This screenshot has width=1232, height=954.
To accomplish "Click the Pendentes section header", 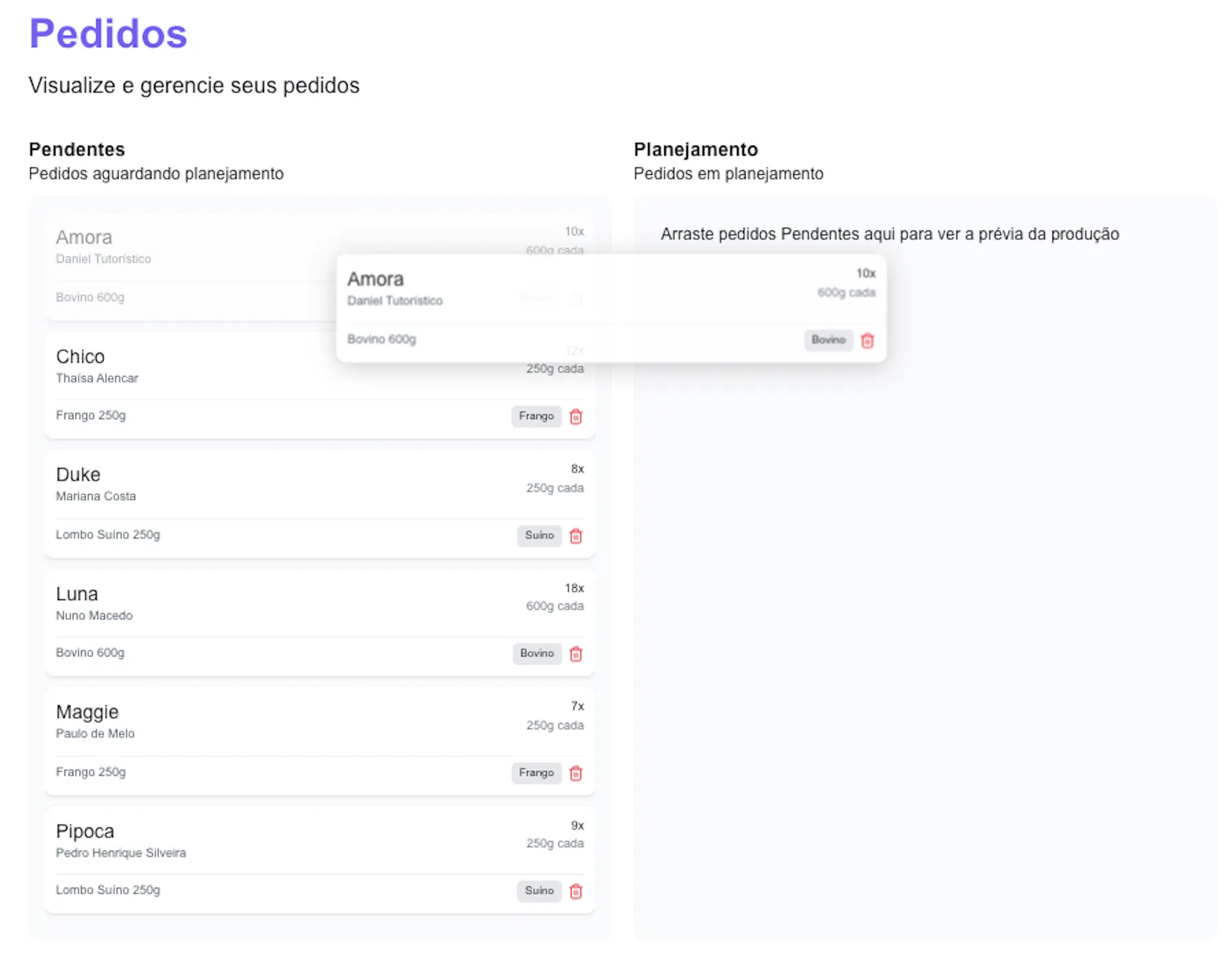I will [76, 149].
